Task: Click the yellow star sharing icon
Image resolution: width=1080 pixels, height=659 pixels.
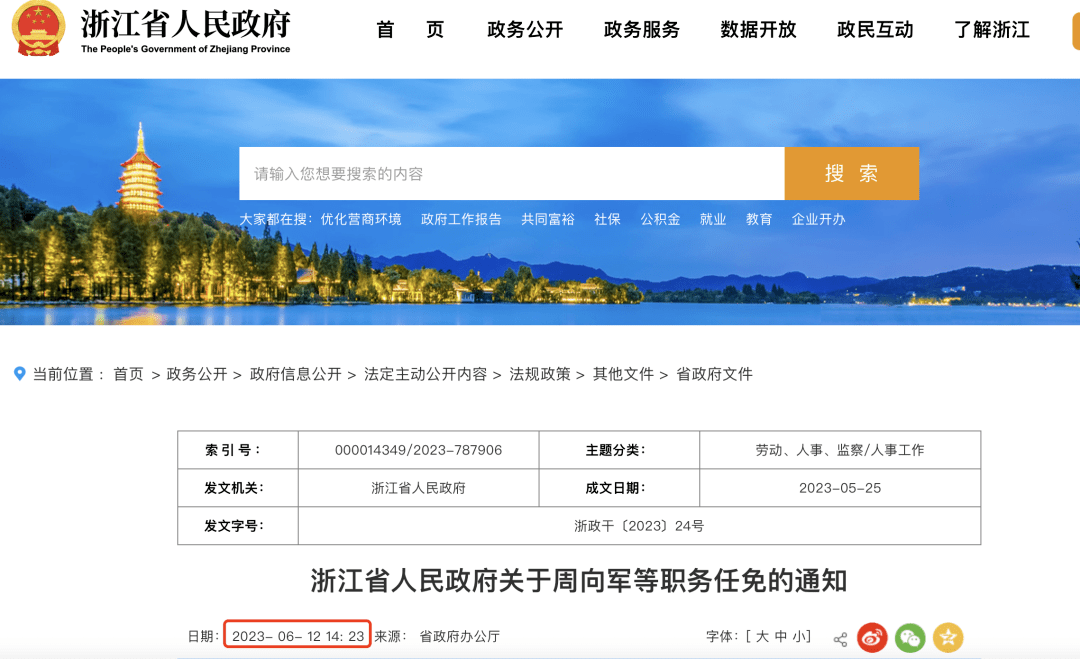Action: pos(946,636)
